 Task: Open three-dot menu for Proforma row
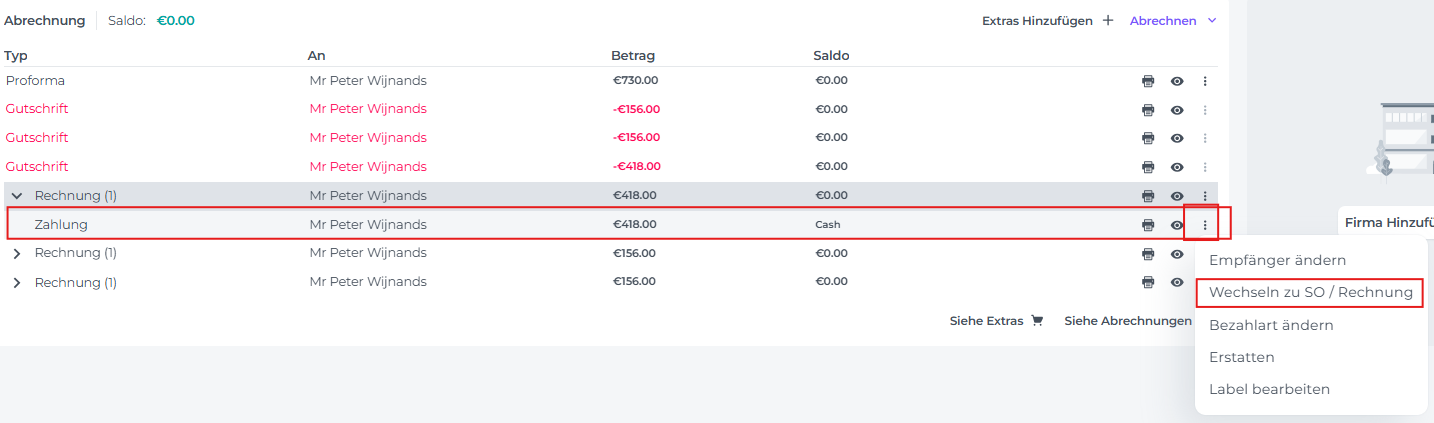click(x=1205, y=81)
